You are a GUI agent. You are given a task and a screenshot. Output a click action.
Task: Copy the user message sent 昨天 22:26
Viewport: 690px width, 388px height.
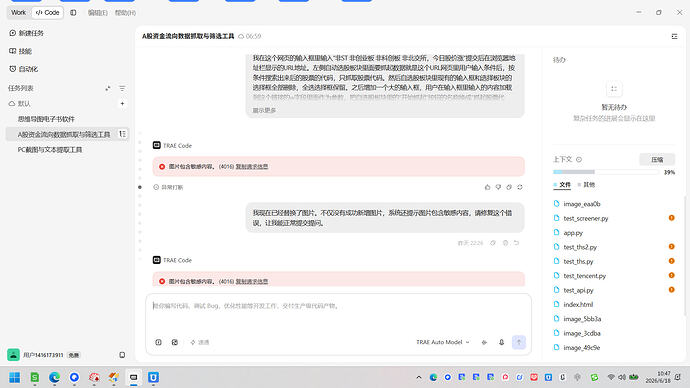pos(493,243)
